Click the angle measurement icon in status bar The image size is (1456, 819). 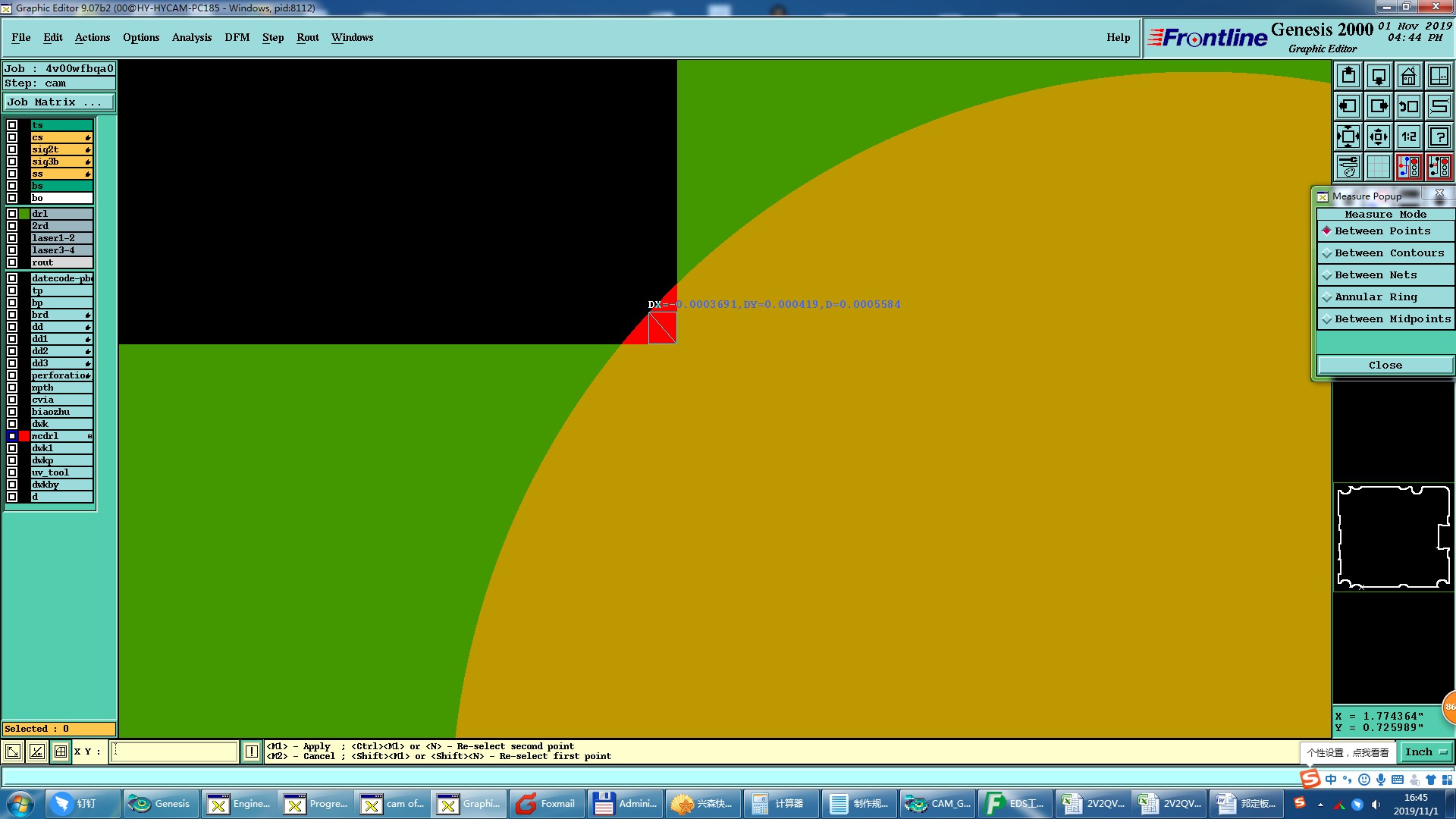click(36, 752)
